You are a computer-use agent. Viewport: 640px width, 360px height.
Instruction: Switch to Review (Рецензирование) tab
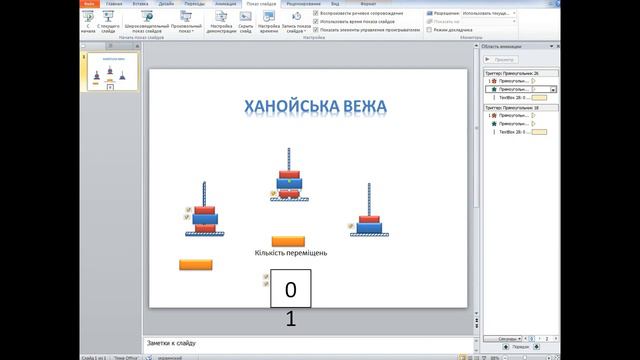coord(303,4)
